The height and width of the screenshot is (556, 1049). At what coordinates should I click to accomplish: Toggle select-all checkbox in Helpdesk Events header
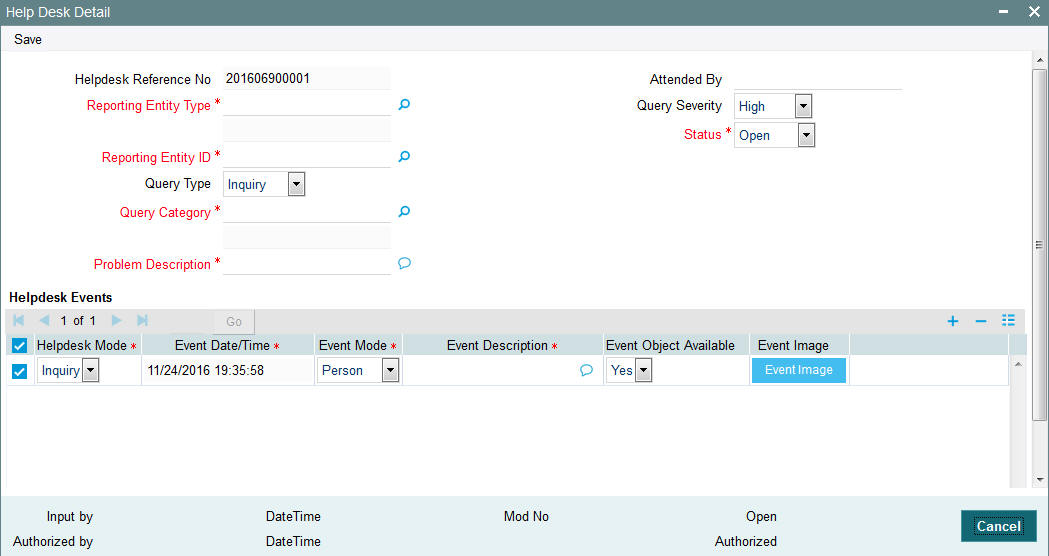click(x=19, y=346)
